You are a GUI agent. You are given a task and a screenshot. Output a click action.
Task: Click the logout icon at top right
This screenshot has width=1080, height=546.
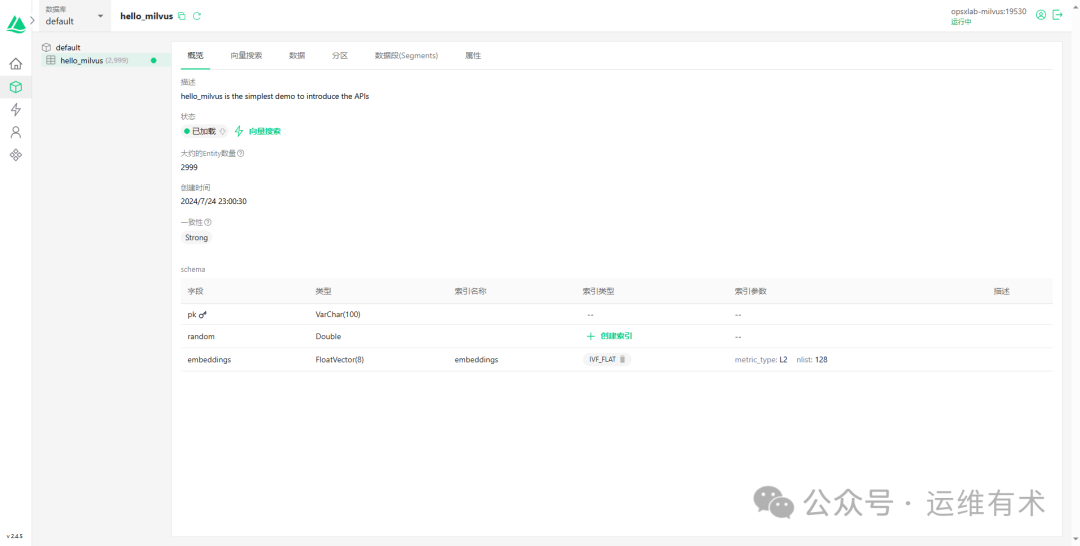[x=1058, y=15]
